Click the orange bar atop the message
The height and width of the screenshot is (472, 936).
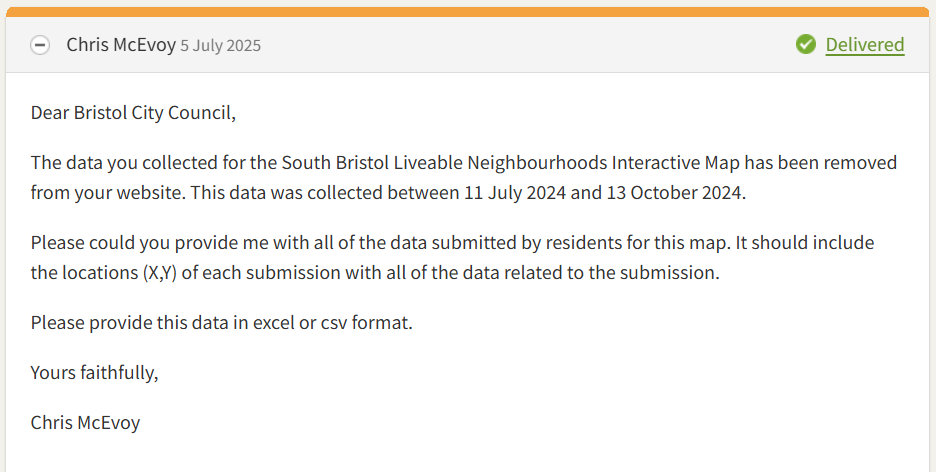[468, 12]
